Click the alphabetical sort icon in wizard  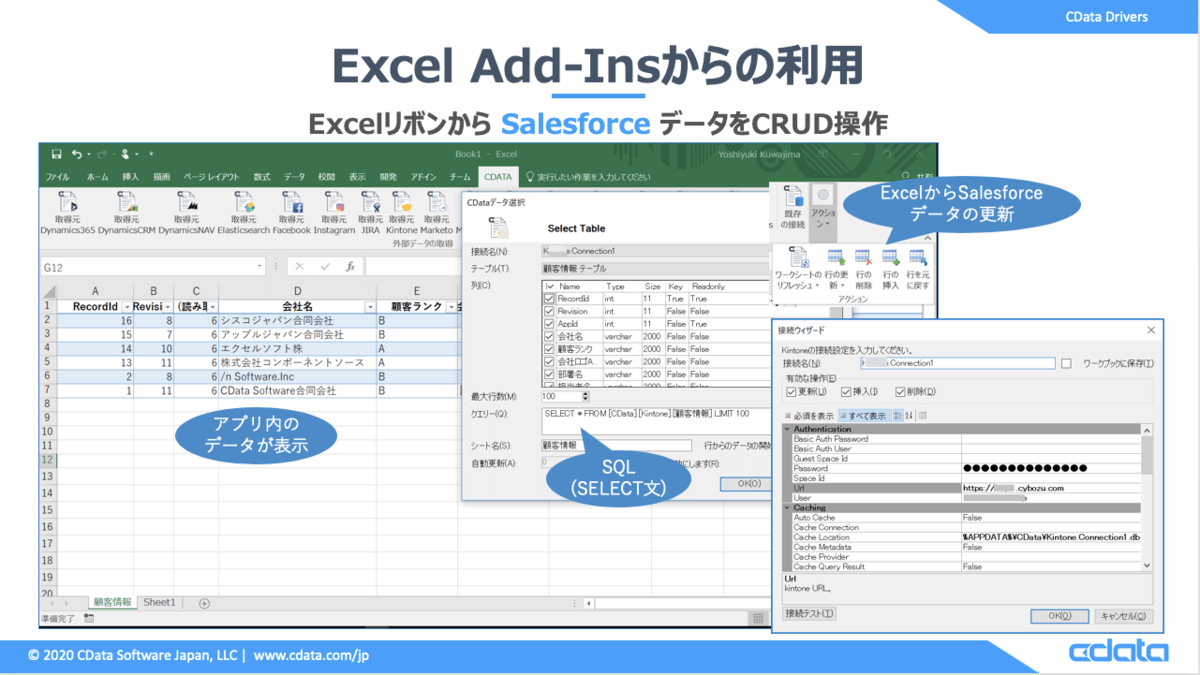click(x=909, y=415)
